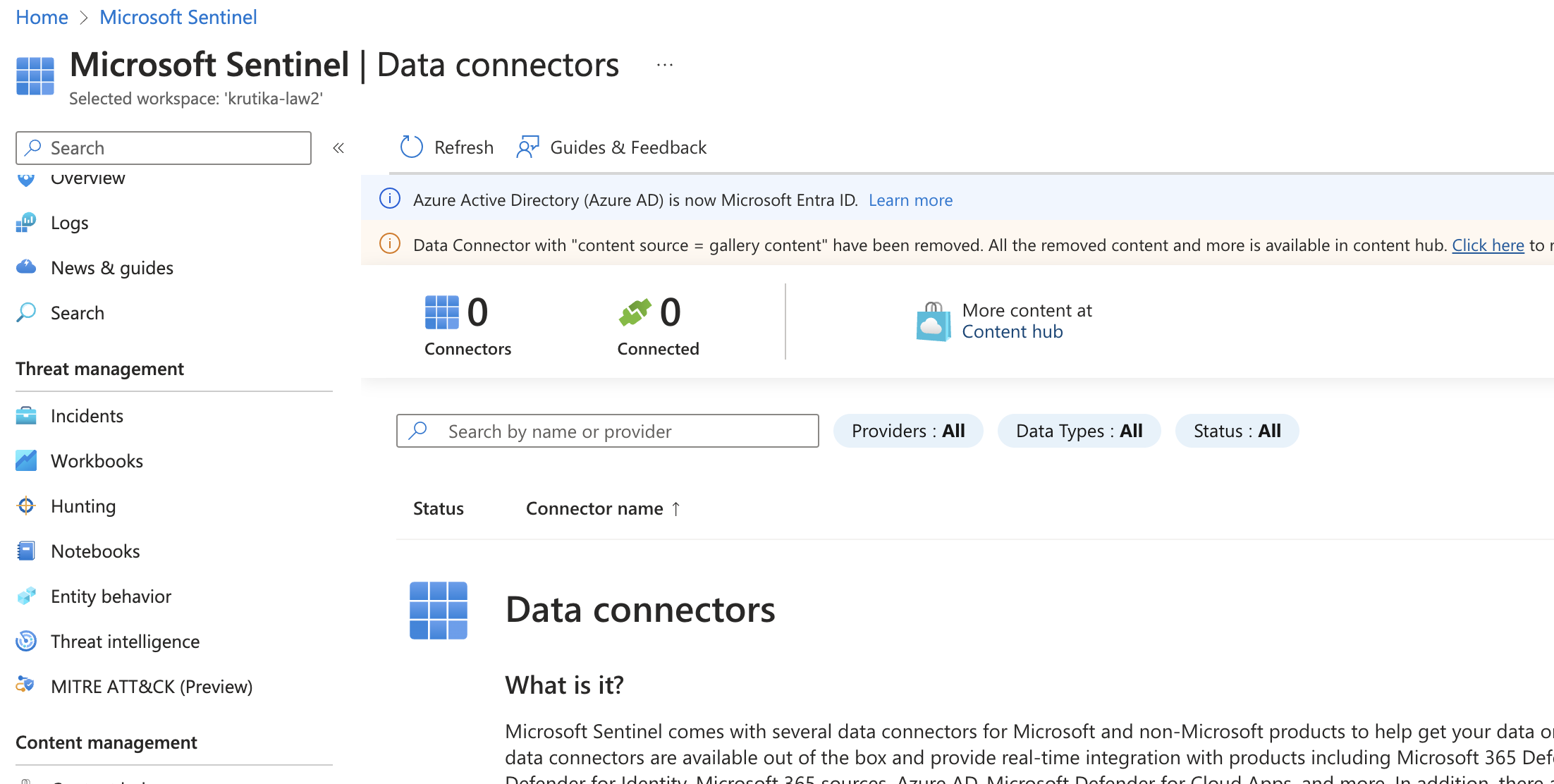
Task: Open Guides & Feedback
Action: point(628,147)
